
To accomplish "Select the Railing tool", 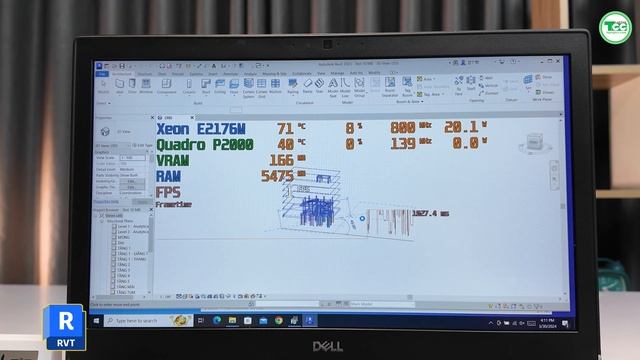I will (293, 87).
